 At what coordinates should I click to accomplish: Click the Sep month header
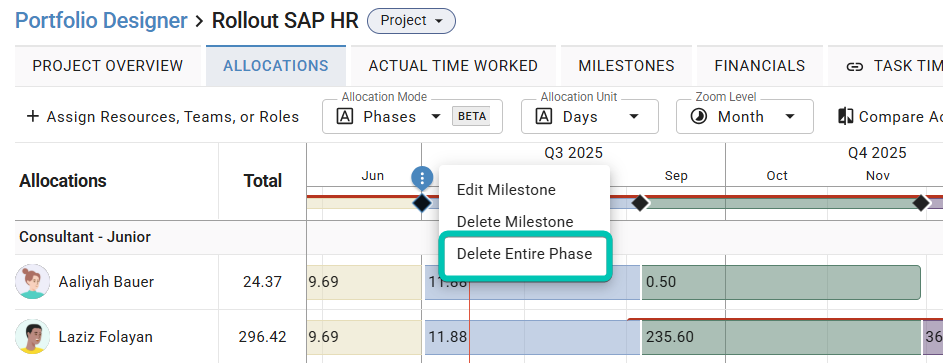tap(677, 176)
